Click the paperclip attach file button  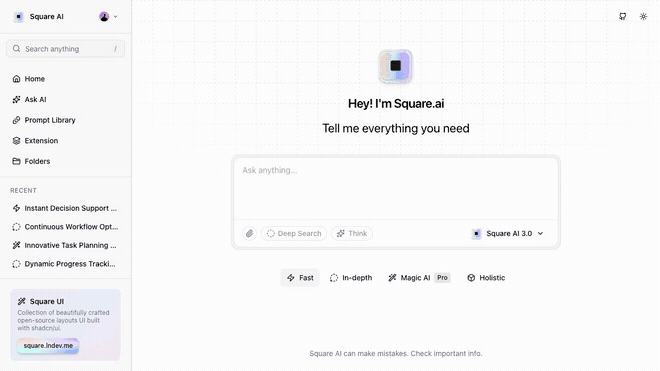[x=250, y=233]
